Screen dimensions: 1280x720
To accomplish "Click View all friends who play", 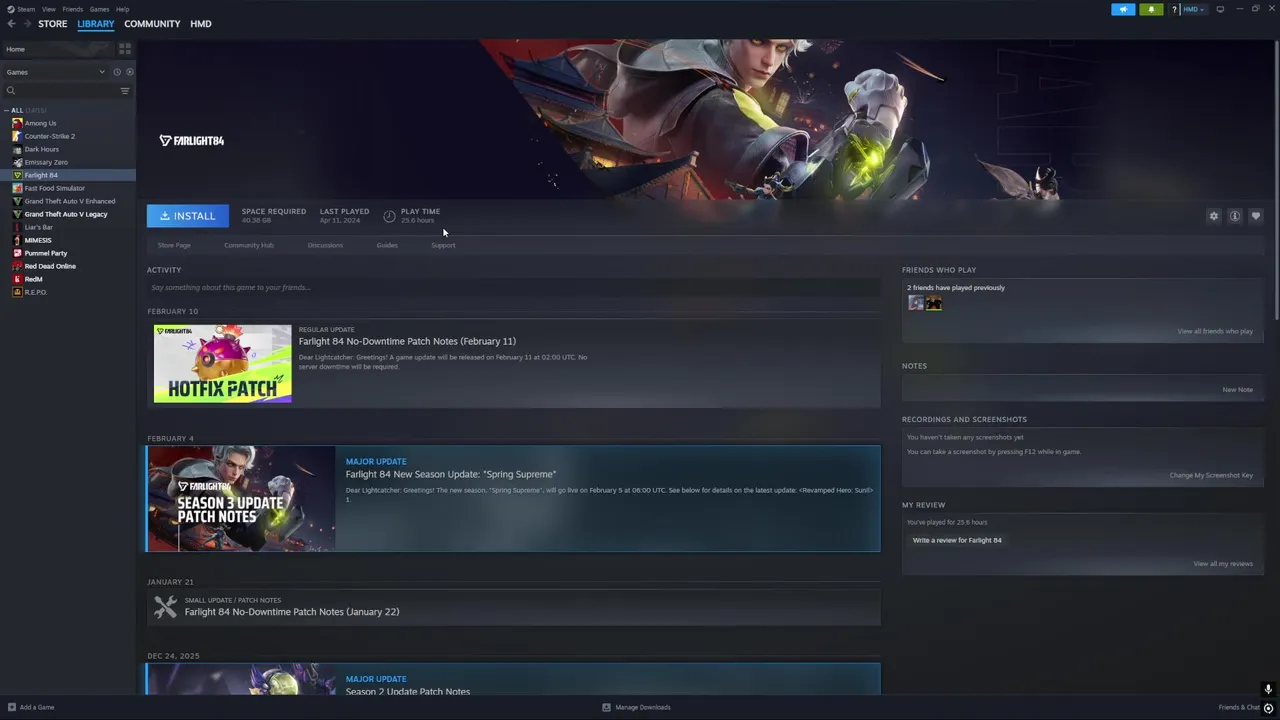I will tap(1215, 331).
